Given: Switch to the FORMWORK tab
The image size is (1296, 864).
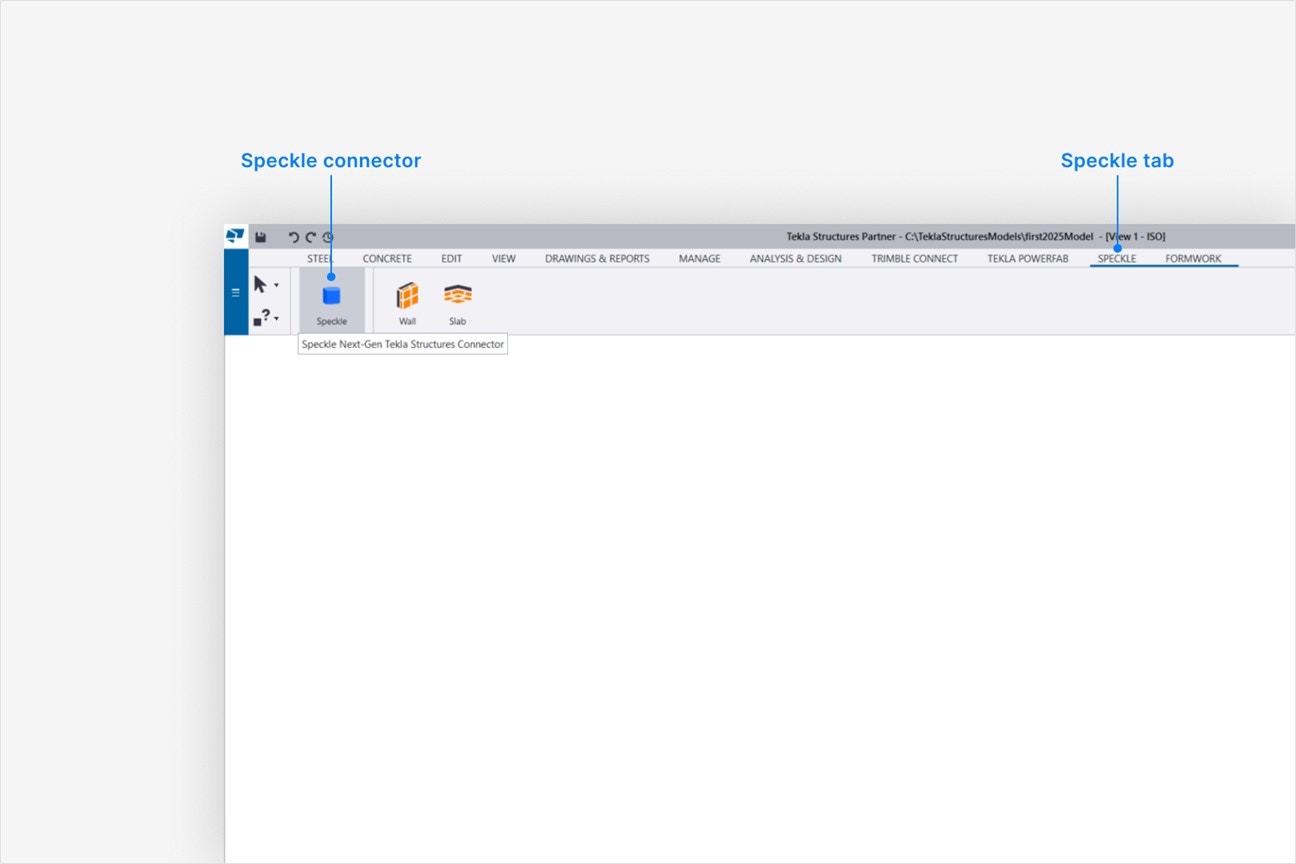Looking at the screenshot, I should pyautogui.click(x=1193, y=258).
